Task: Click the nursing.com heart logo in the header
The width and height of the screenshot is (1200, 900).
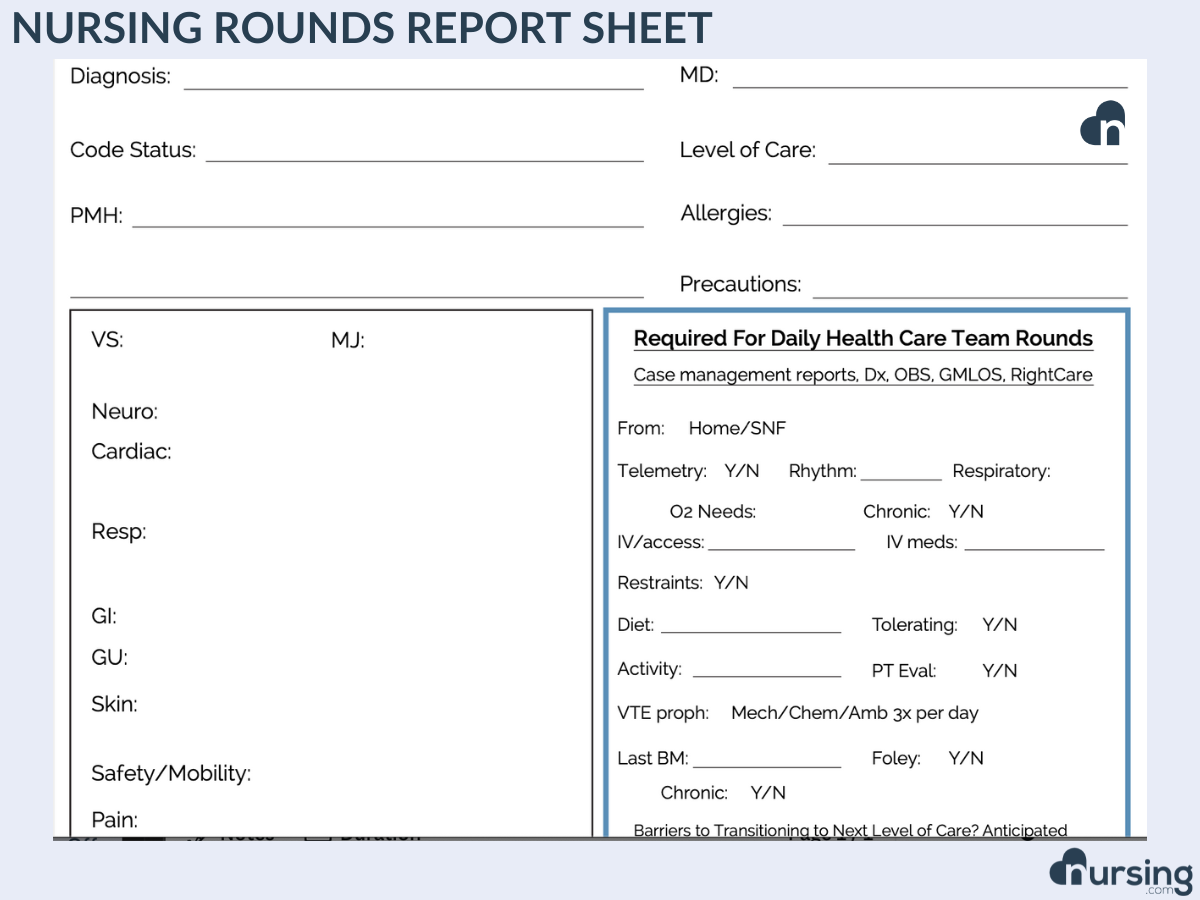Action: (x=1102, y=124)
